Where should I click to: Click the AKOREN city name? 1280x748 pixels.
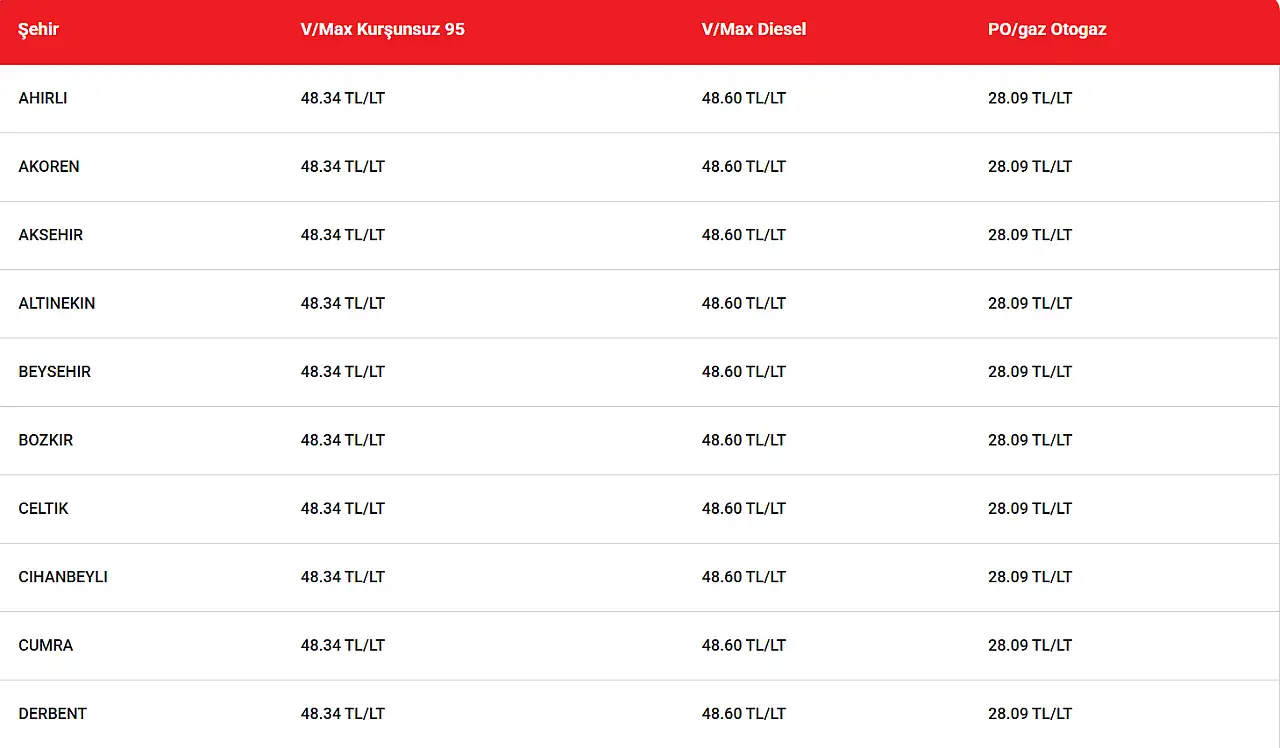coord(49,167)
